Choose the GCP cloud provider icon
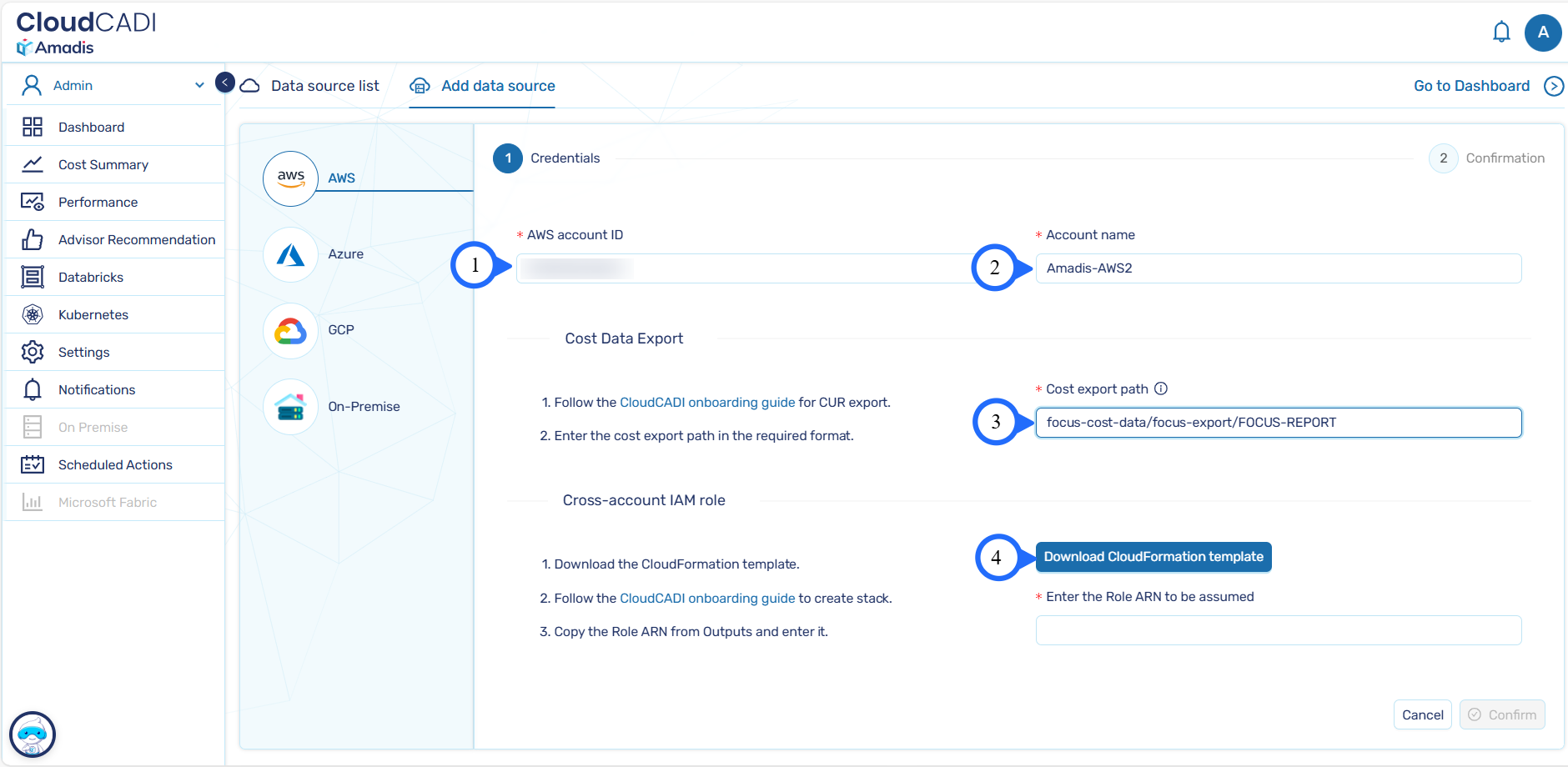The width and height of the screenshot is (1568, 767). pyautogui.click(x=290, y=331)
